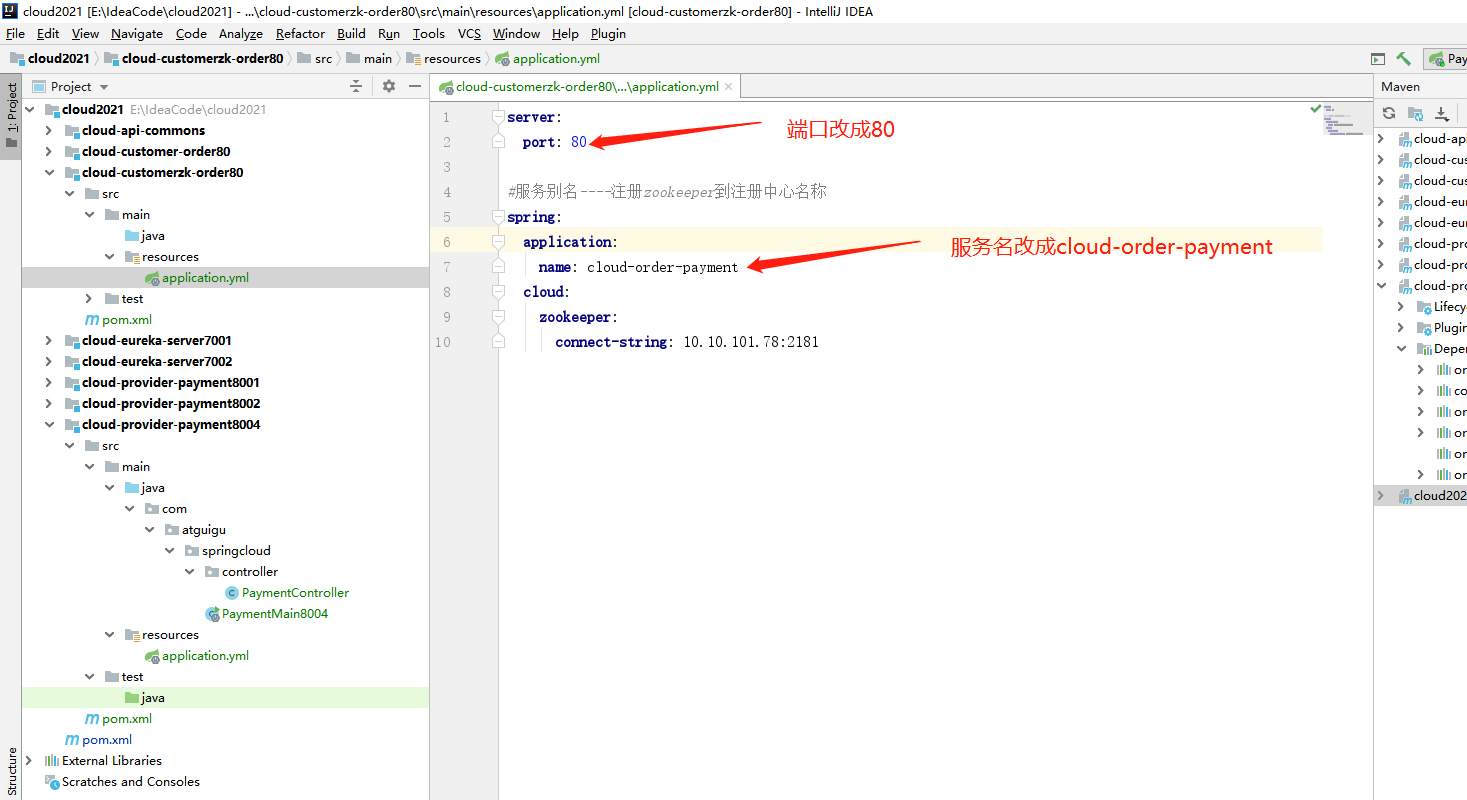Expand cloud-api-commons module in project tree
This screenshot has width=1467, height=800.
point(49,131)
